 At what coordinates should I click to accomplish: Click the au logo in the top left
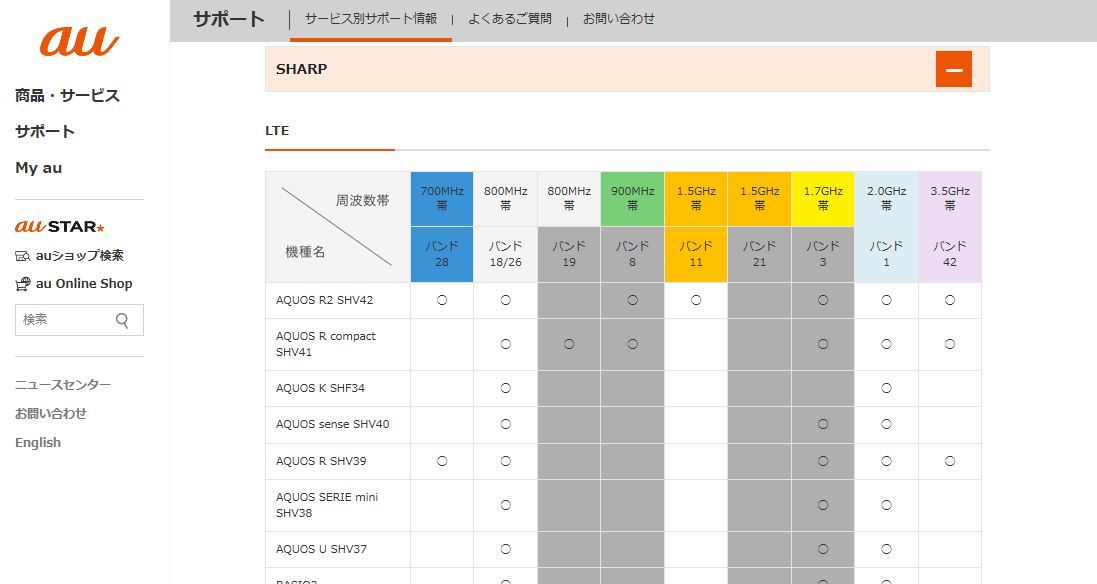pos(77,43)
